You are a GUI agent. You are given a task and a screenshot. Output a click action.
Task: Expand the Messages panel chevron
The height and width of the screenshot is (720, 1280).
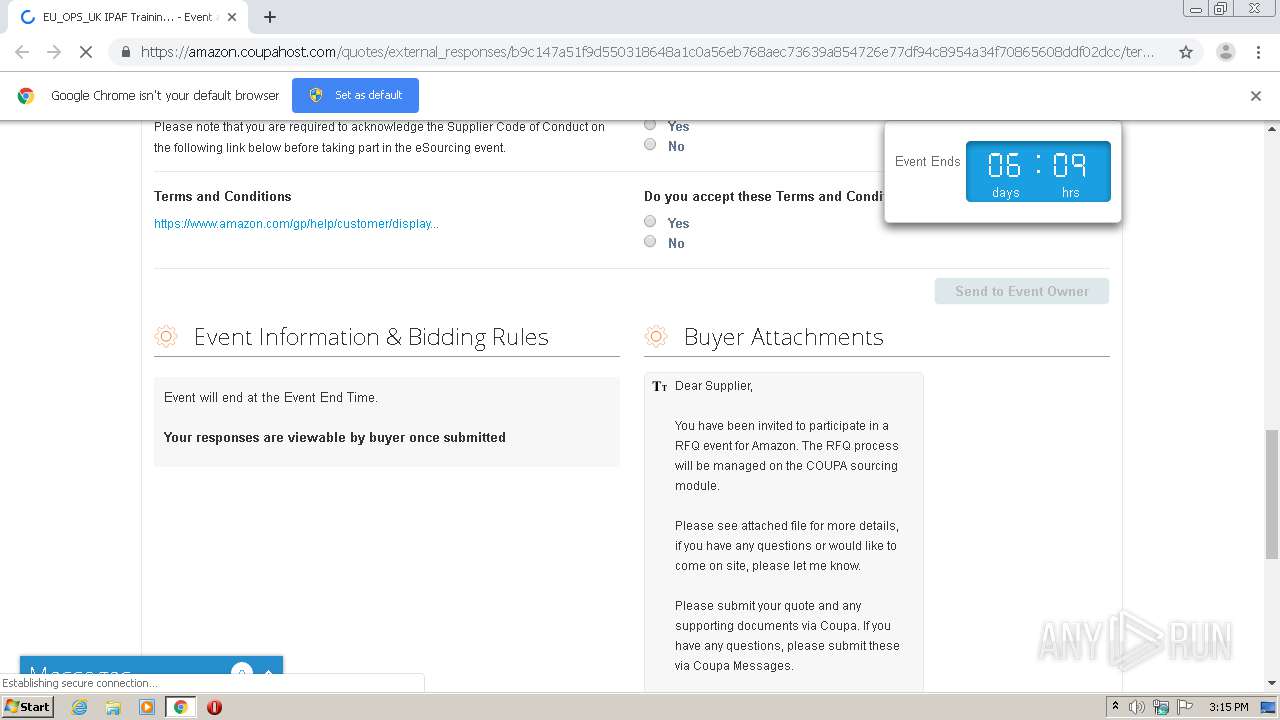[268, 673]
